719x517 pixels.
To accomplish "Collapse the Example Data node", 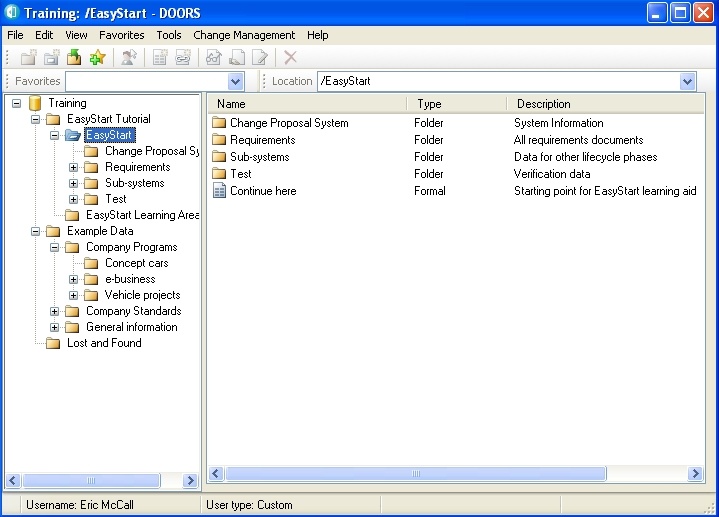I will pyautogui.click(x=35, y=231).
